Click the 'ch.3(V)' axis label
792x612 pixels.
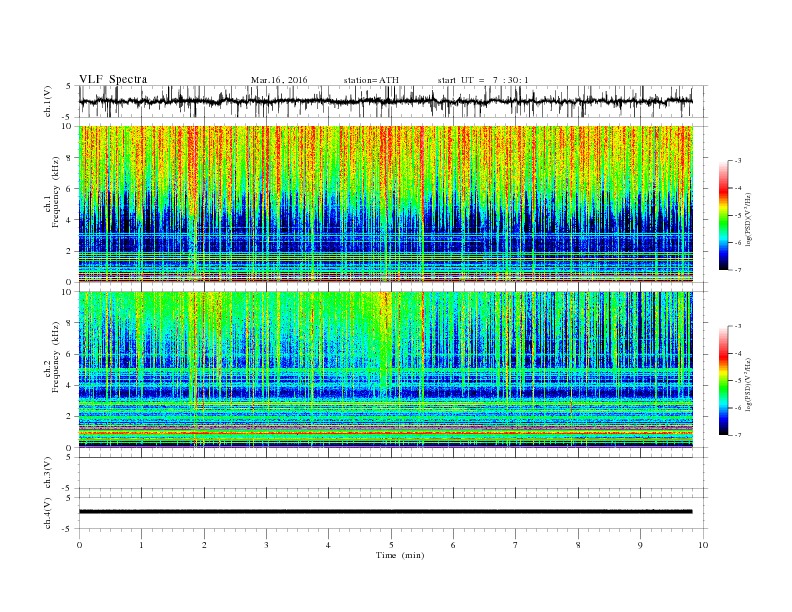48,473
